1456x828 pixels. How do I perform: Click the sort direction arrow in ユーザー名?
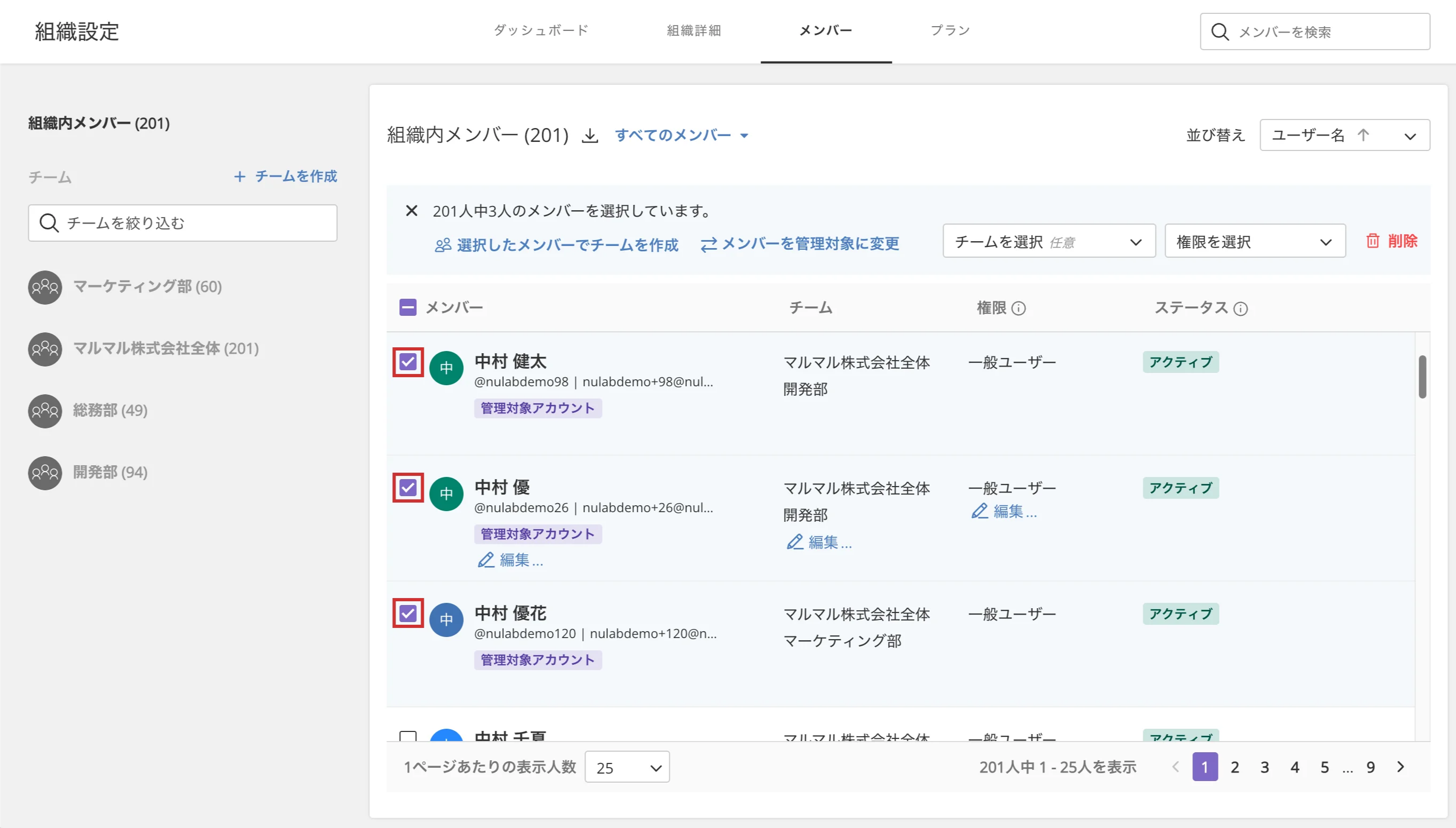coord(1363,135)
